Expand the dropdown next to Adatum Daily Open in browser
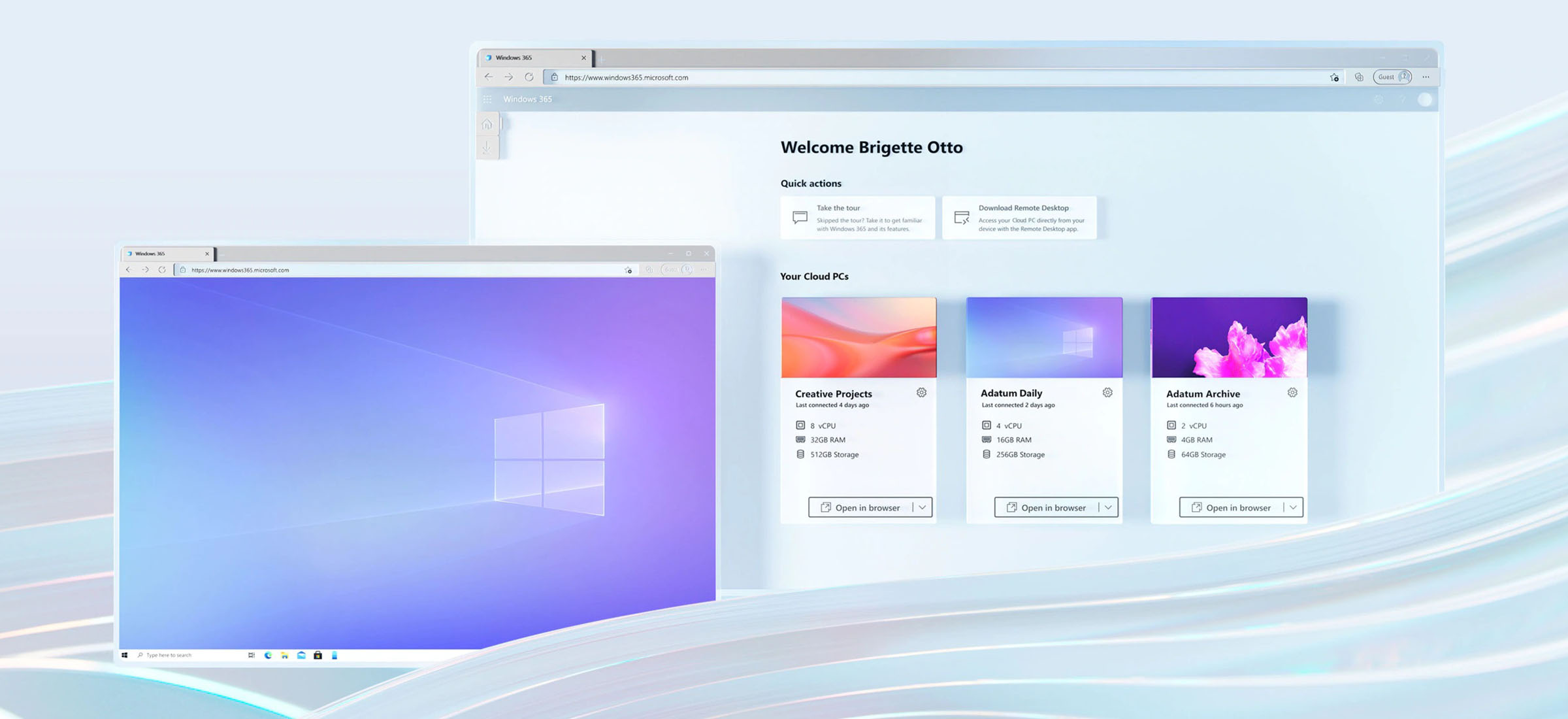The width and height of the screenshot is (1568, 719). [1109, 507]
